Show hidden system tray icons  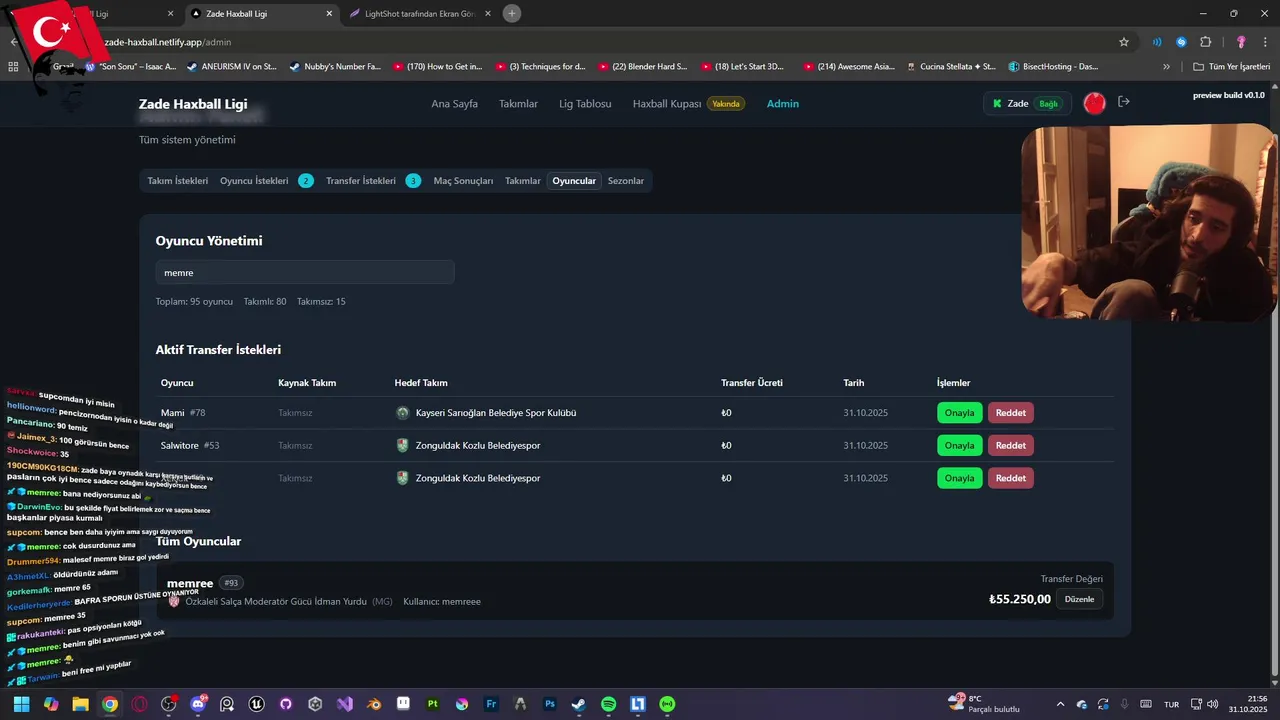click(x=1060, y=704)
